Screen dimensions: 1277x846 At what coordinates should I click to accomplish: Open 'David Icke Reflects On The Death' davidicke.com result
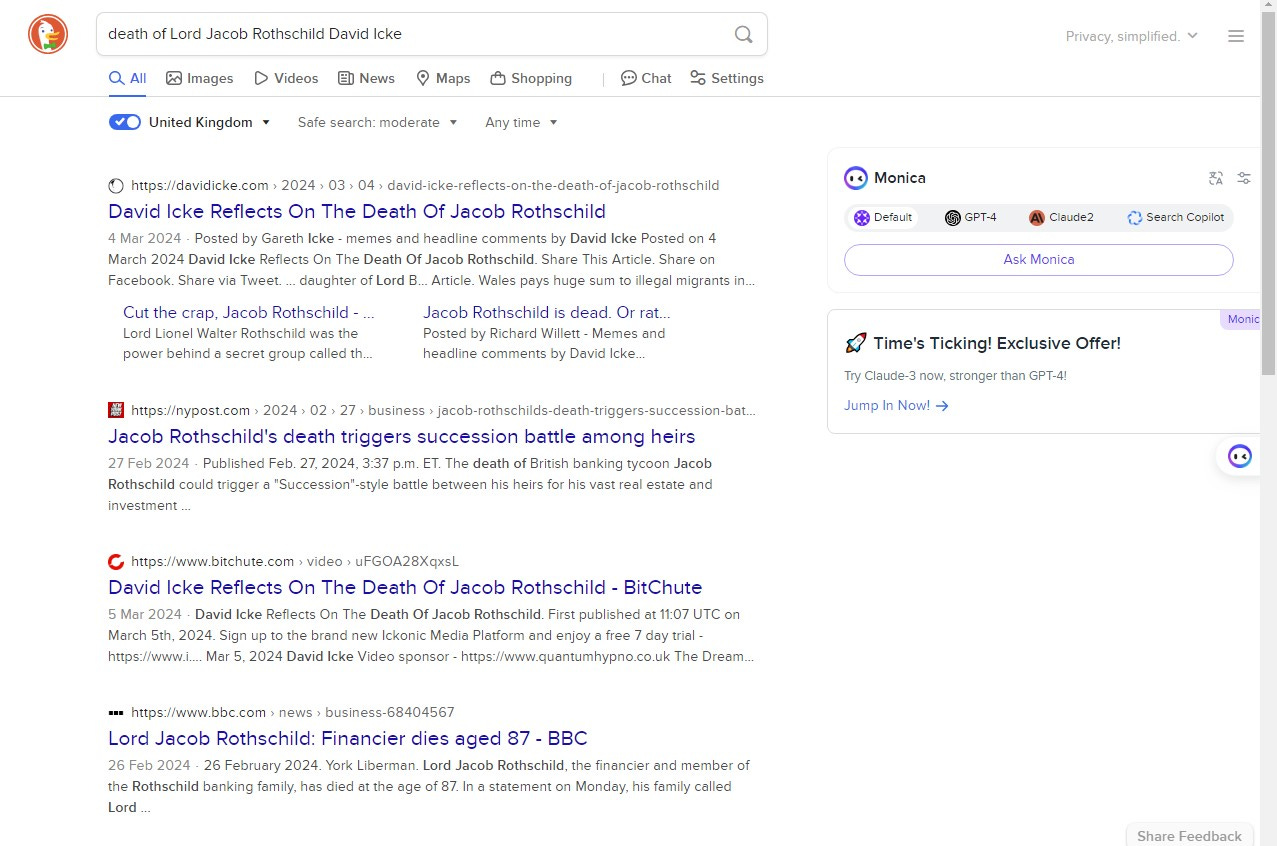tap(357, 211)
